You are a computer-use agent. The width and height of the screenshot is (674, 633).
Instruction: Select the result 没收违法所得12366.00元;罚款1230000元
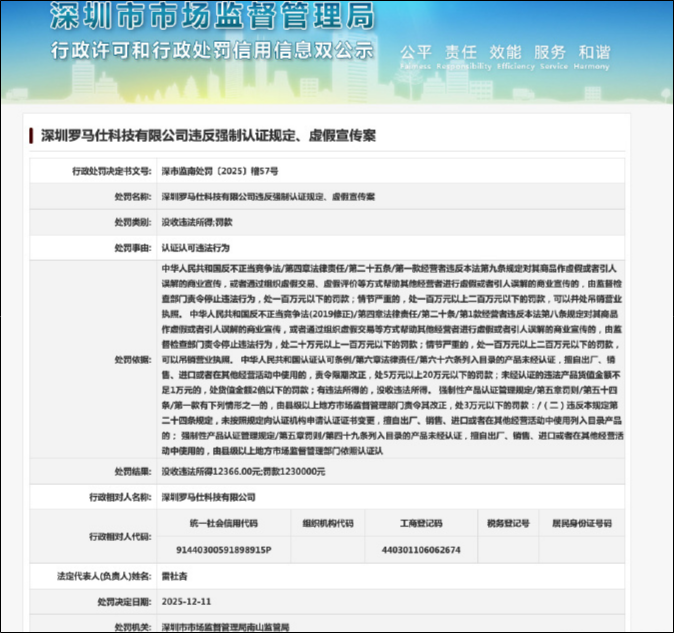click(243, 472)
